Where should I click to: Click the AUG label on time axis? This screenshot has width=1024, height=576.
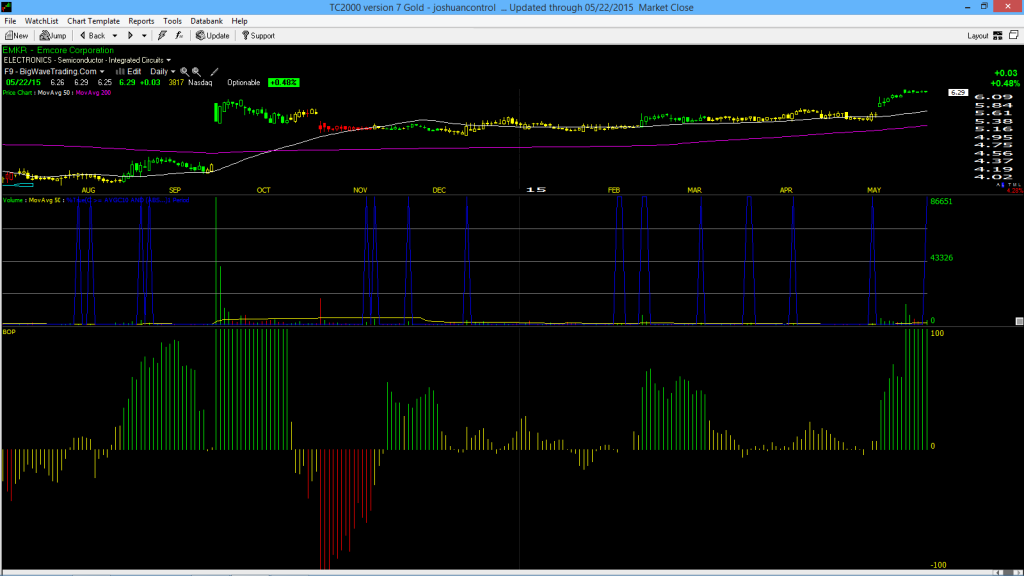88,190
